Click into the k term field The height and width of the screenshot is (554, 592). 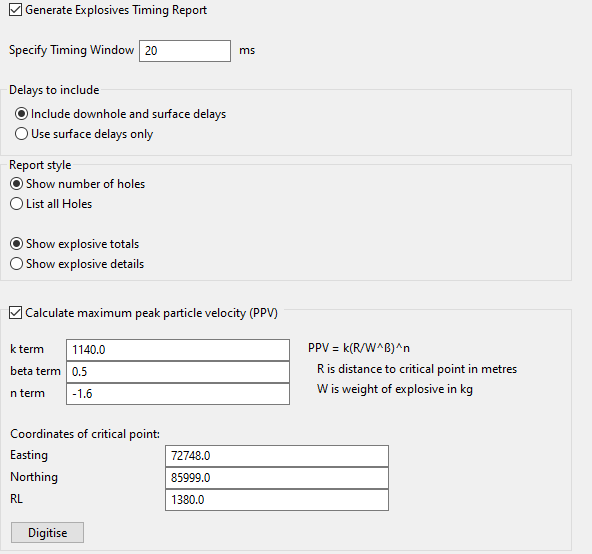(178, 350)
